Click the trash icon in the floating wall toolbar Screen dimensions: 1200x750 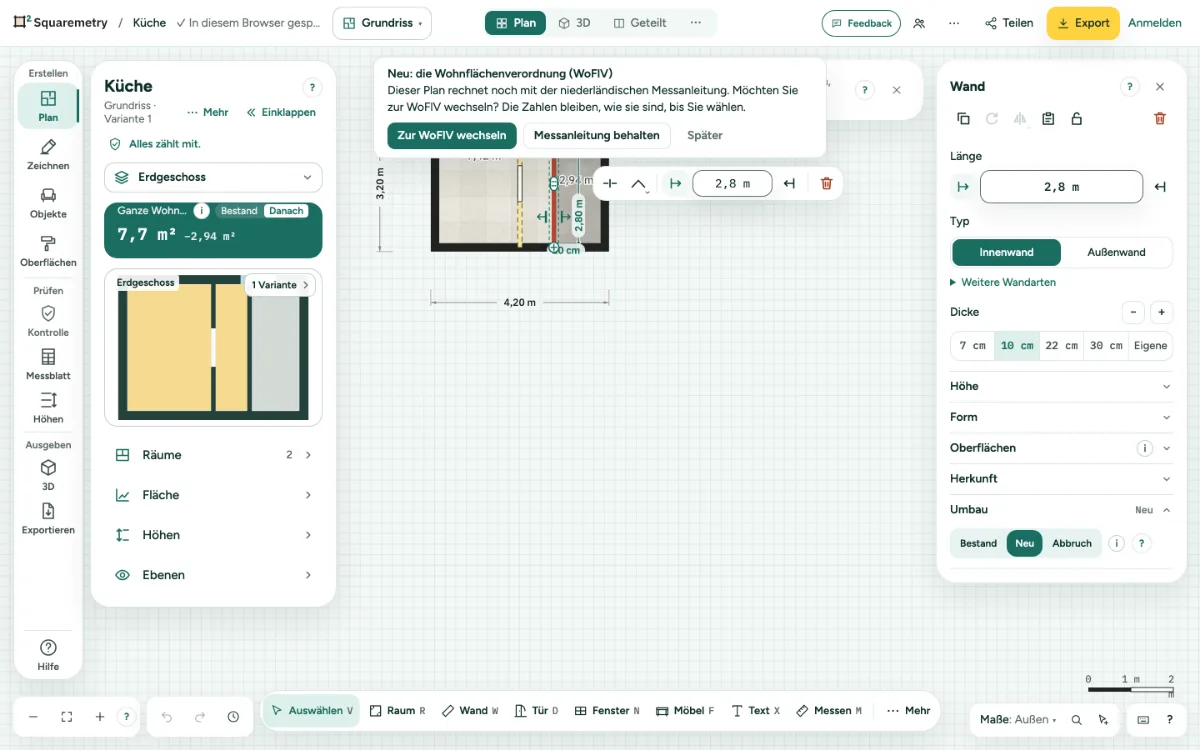(826, 183)
